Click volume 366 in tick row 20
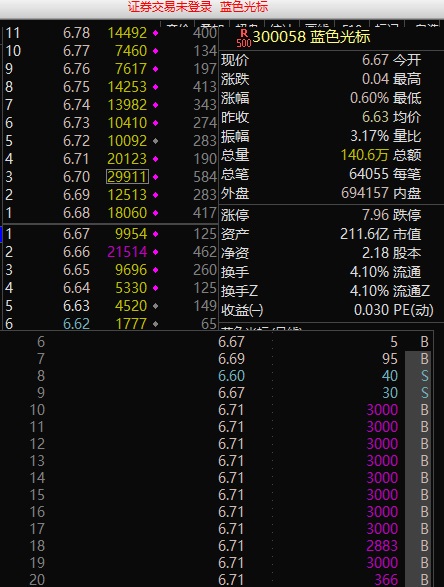Screen dimensions: 444x587 point(386,580)
